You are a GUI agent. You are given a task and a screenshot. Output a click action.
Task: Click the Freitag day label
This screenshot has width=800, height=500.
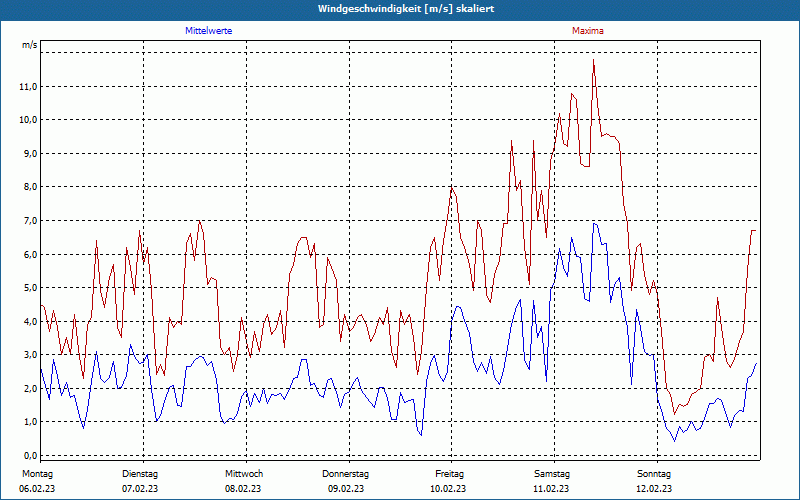(449, 474)
